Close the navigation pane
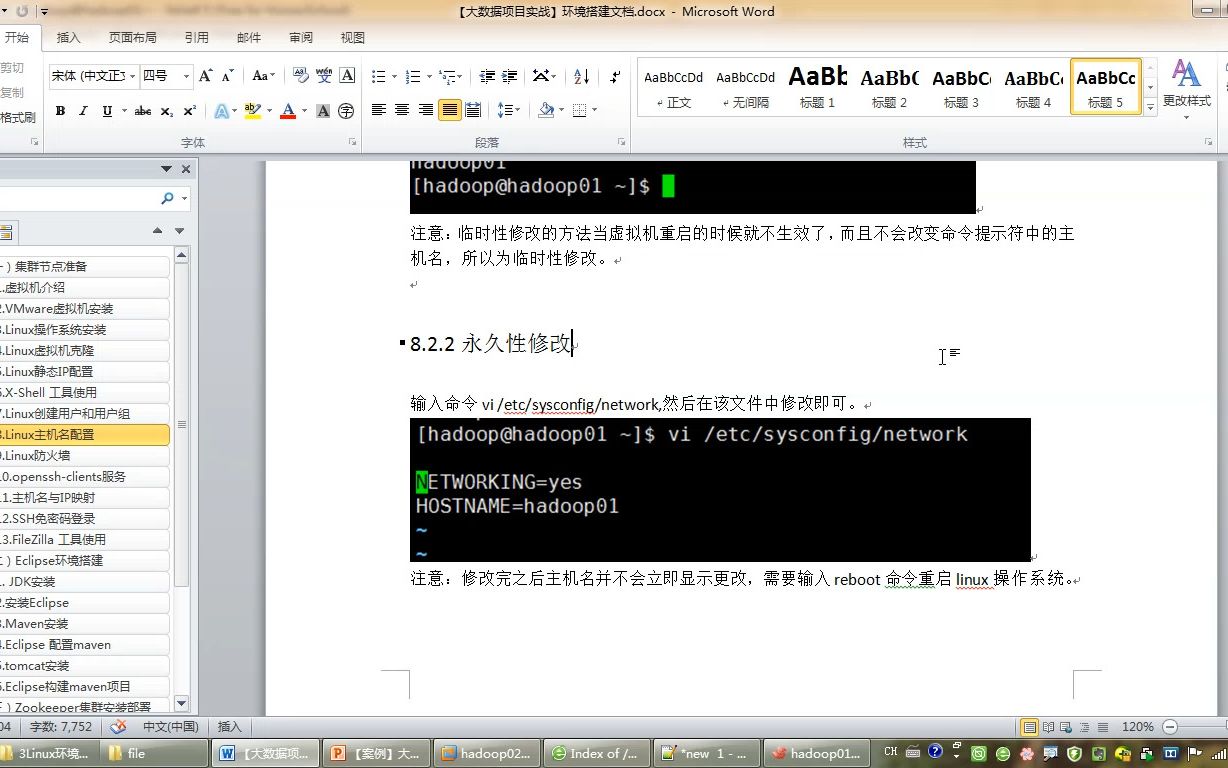The width and height of the screenshot is (1228, 768). pos(185,169)
